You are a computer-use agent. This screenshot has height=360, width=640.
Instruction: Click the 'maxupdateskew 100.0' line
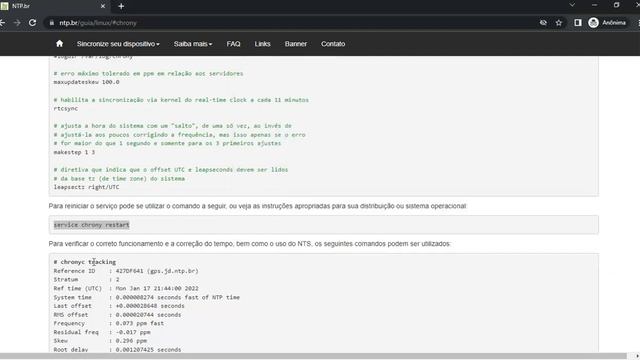click(x=87, y=82)
